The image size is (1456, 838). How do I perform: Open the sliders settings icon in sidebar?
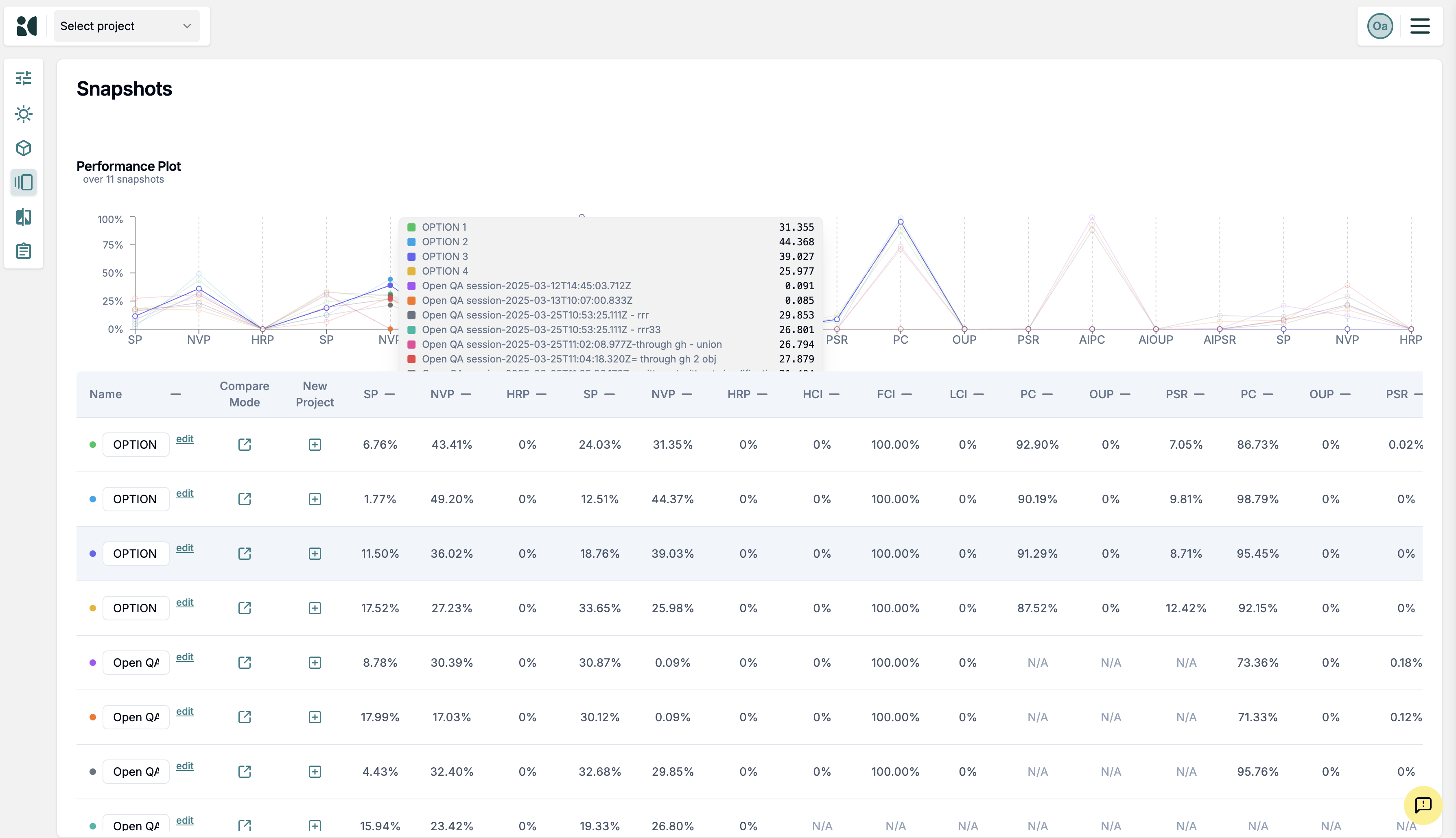point(24,78)
